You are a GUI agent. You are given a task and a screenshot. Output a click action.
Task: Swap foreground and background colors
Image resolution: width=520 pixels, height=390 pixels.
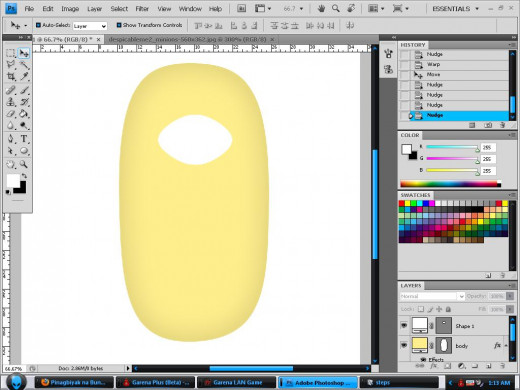pos(24,175)
